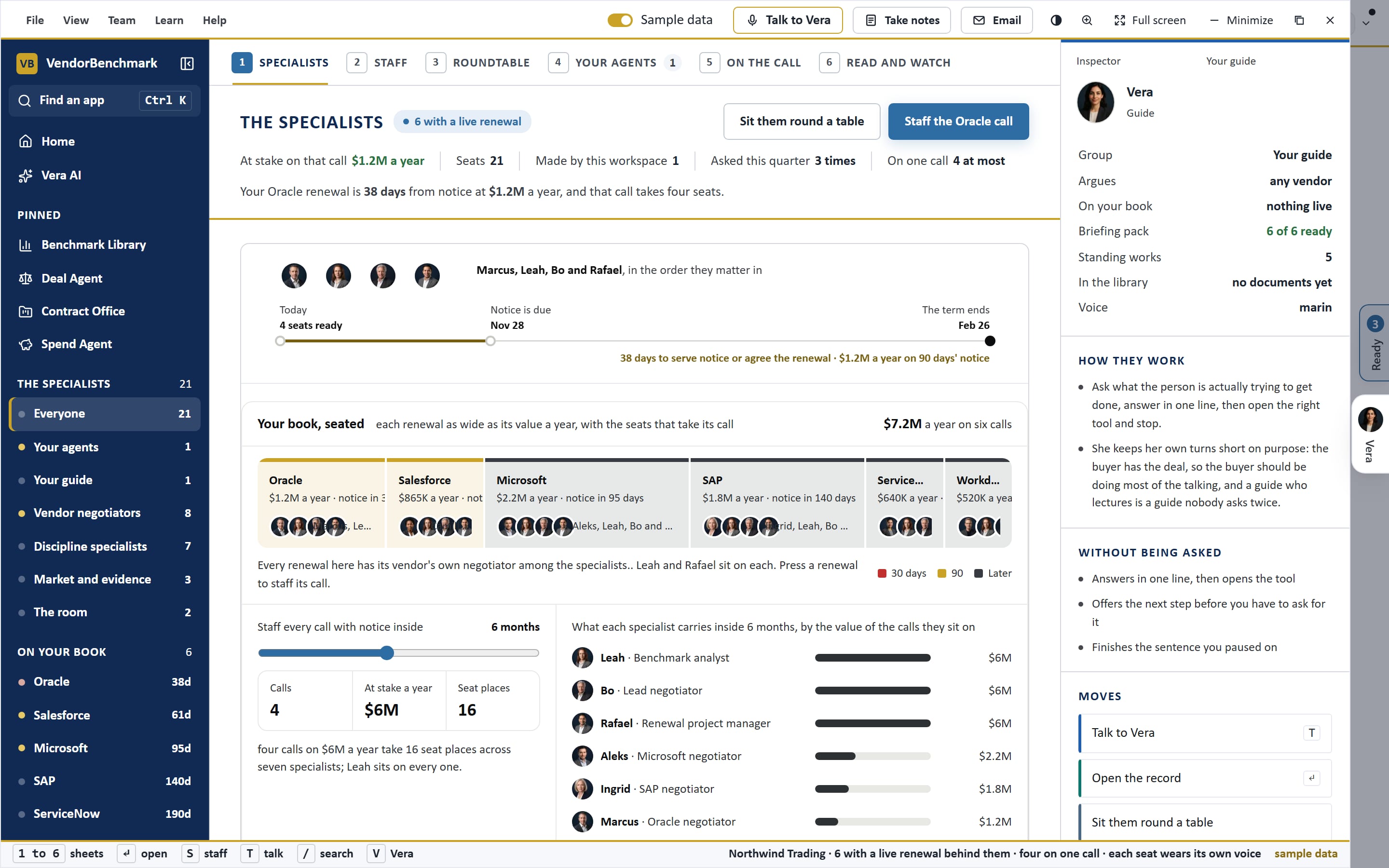The image size is (1389, 868).
Task: Switch to the Staff tab
Action: [377, 63]
